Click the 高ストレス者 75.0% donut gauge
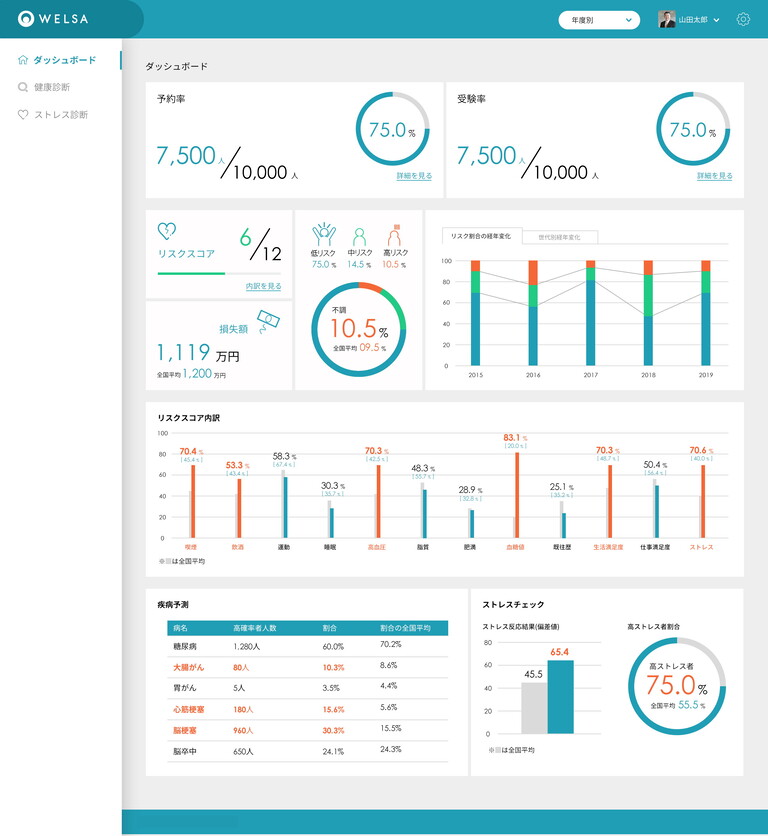 677,686
